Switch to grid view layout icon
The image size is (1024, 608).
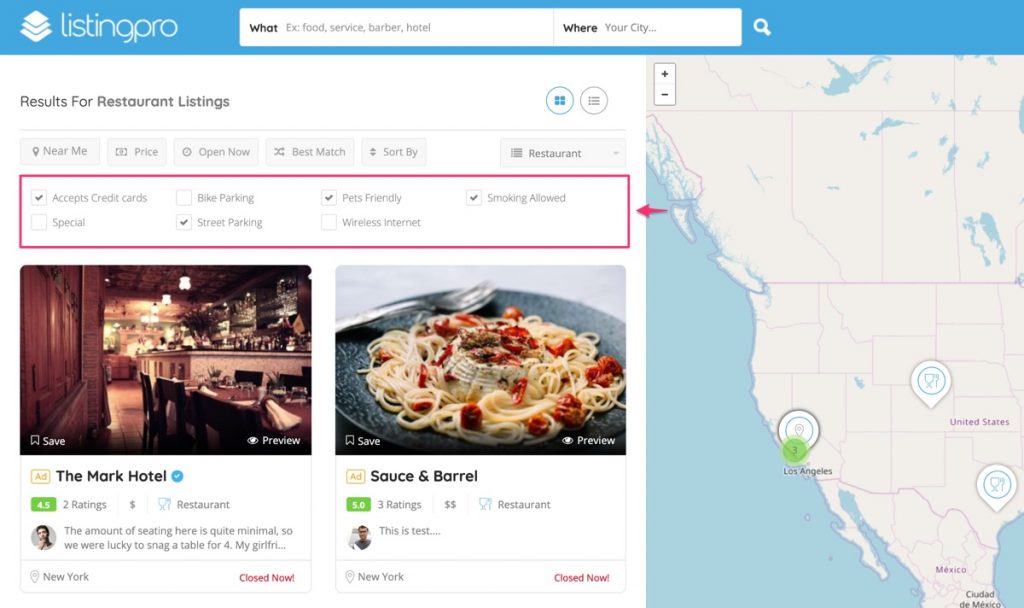559,101
